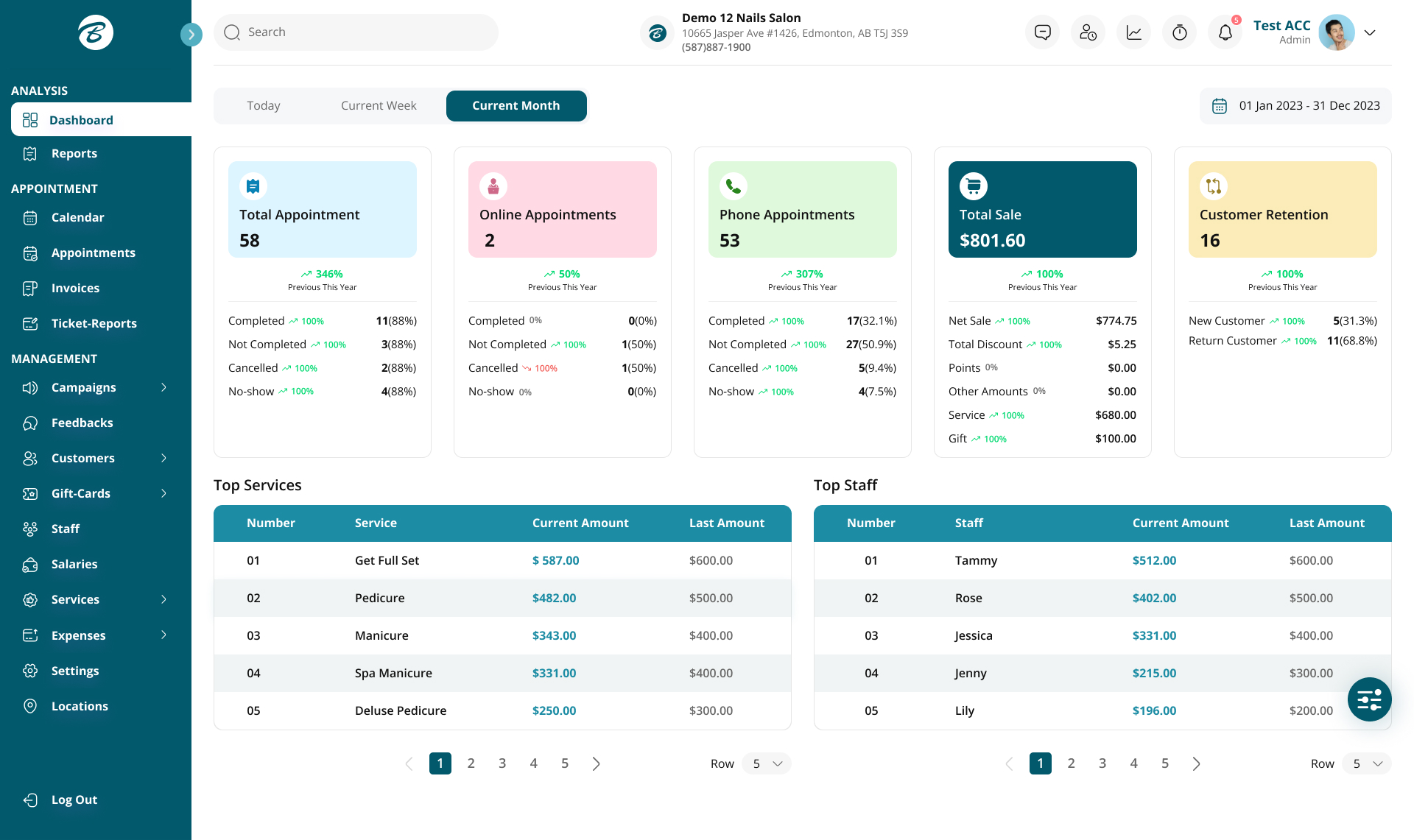This screenshot has height=840, width=1414.
Task: Click the floating filter button bottom right
Action: [x=1369, y=699]
